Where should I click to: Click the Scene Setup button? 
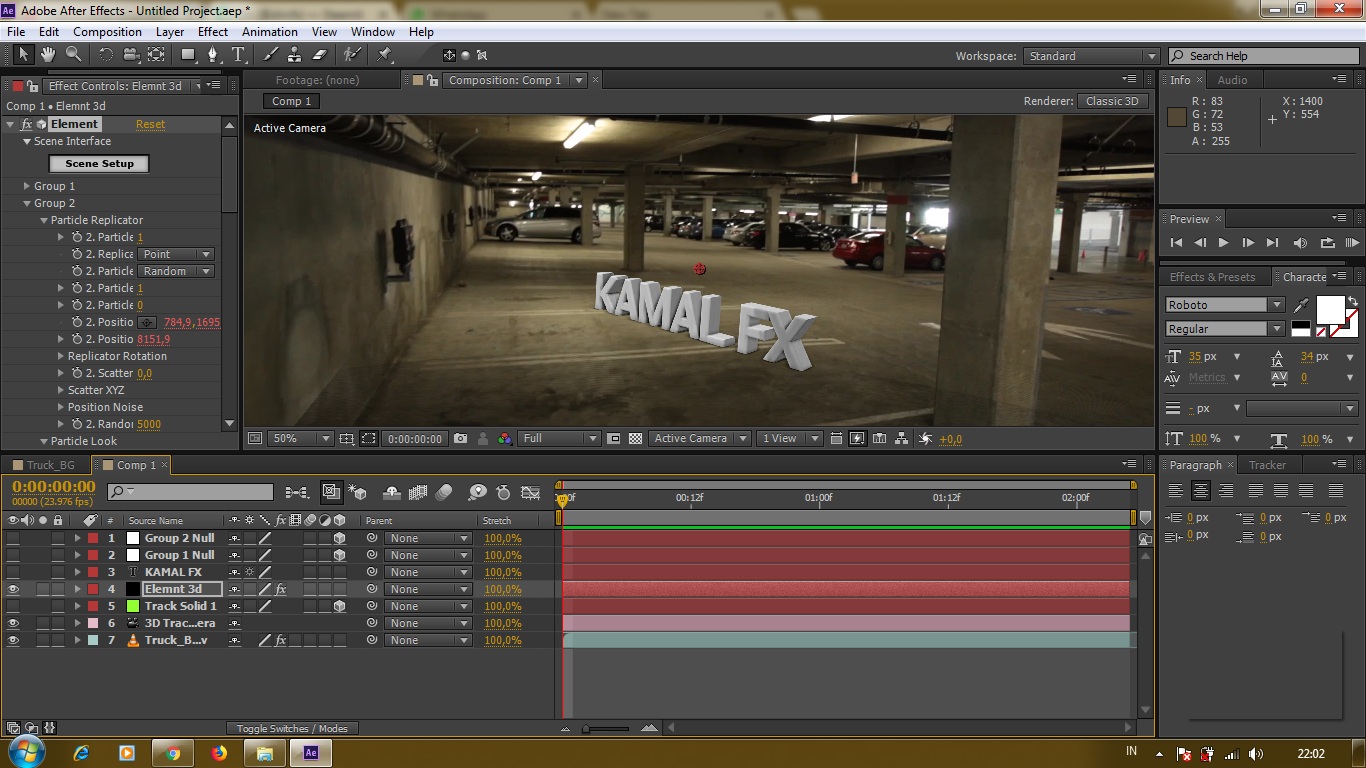click(99, 163)
